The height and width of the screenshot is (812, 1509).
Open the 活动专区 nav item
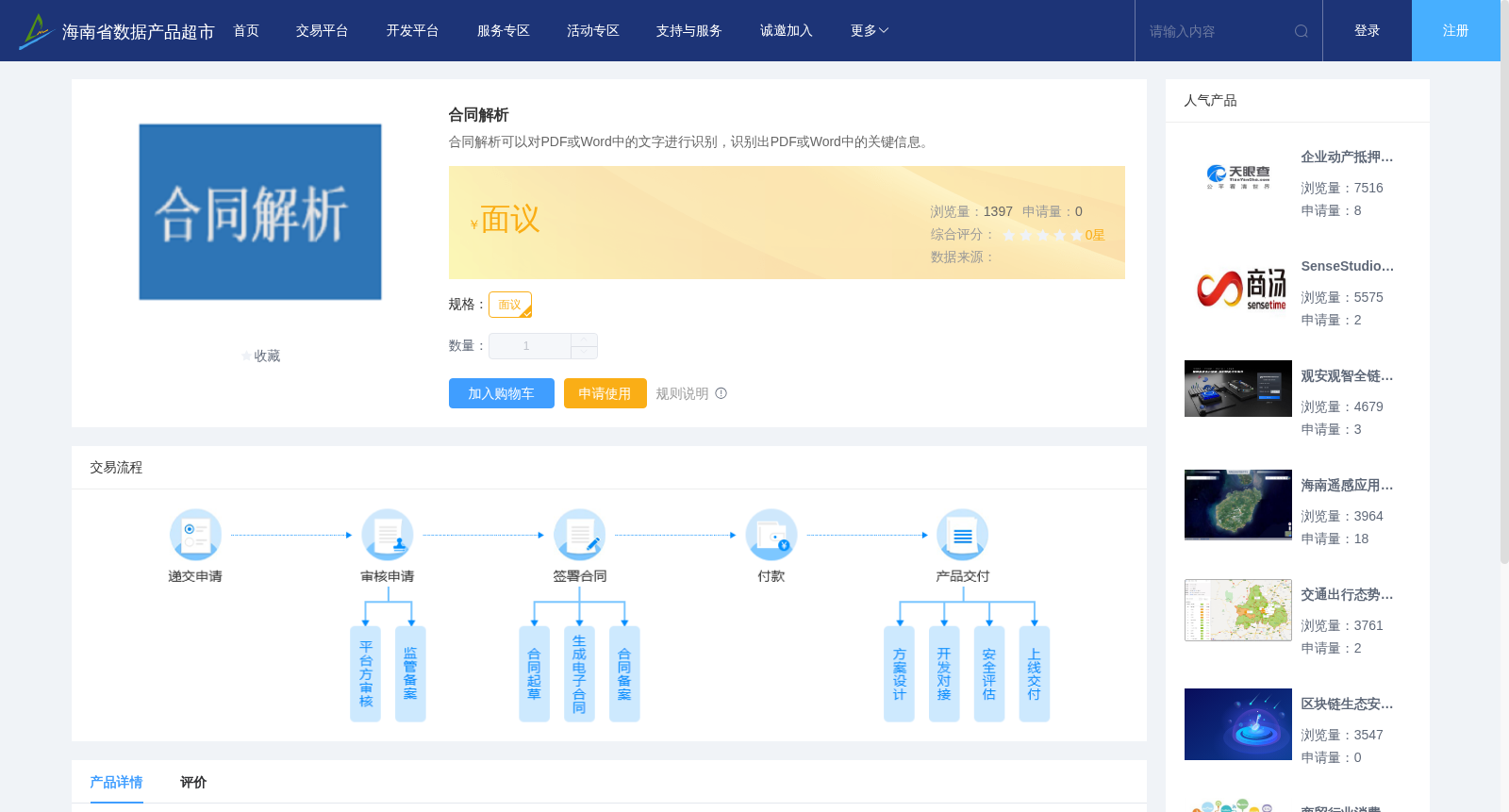point(593,31)
